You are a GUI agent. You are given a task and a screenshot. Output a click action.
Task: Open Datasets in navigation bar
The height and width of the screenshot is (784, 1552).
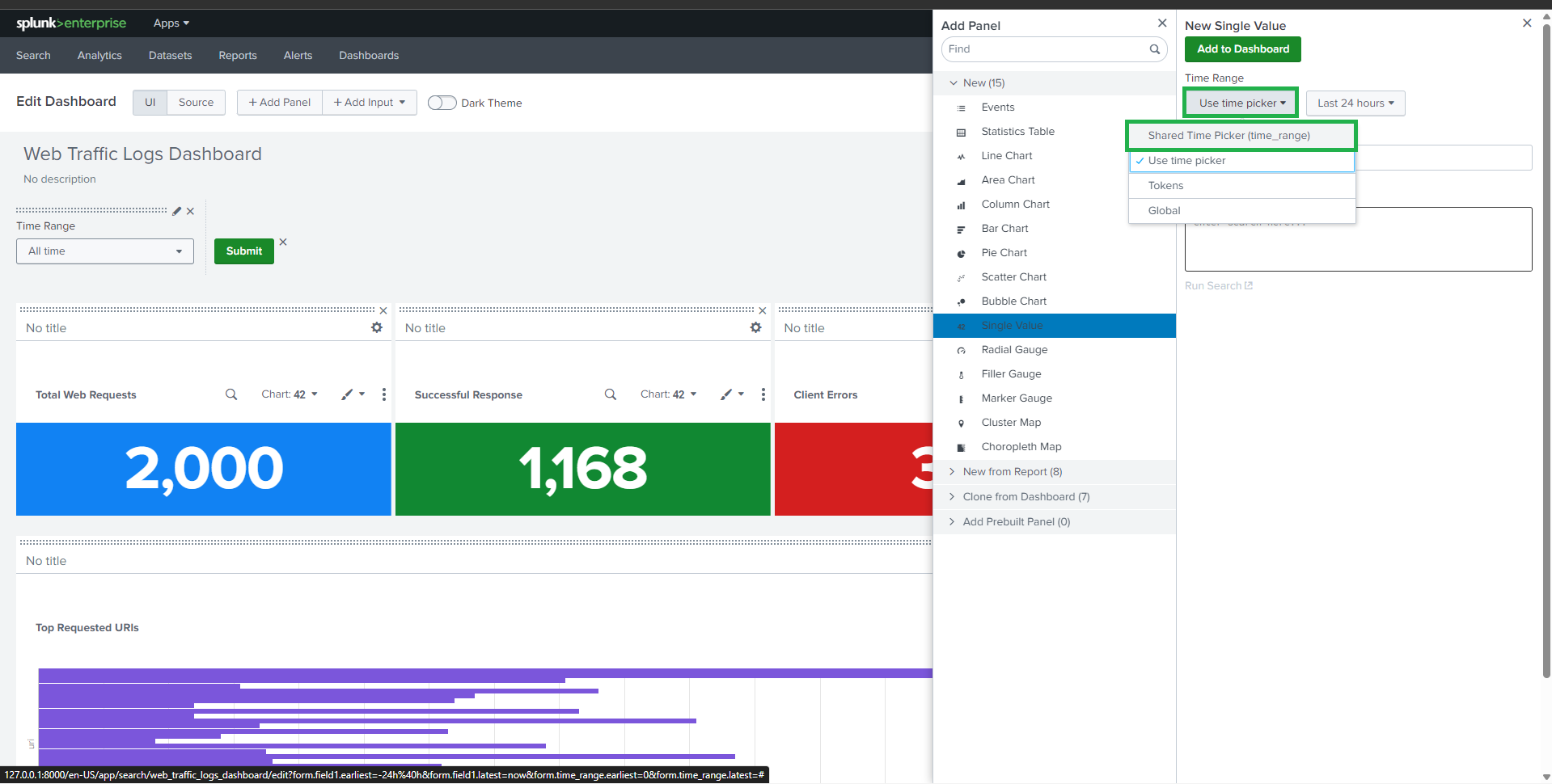coord(170,56)
